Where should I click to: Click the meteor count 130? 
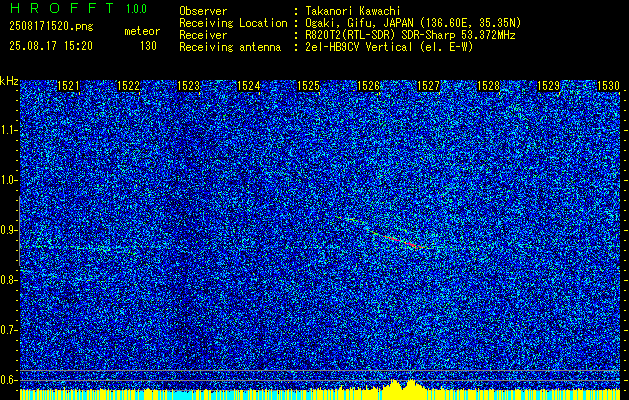[x=148, y=46]
